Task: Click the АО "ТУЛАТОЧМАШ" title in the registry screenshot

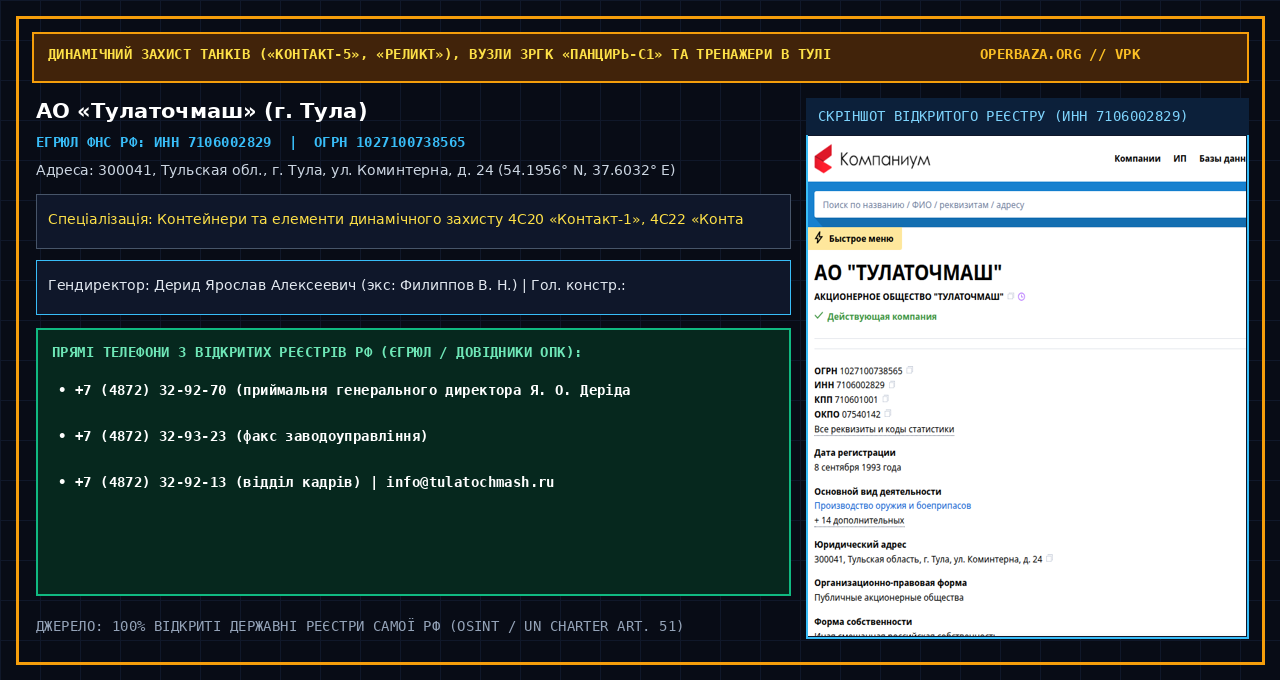Action: point(908,273)
